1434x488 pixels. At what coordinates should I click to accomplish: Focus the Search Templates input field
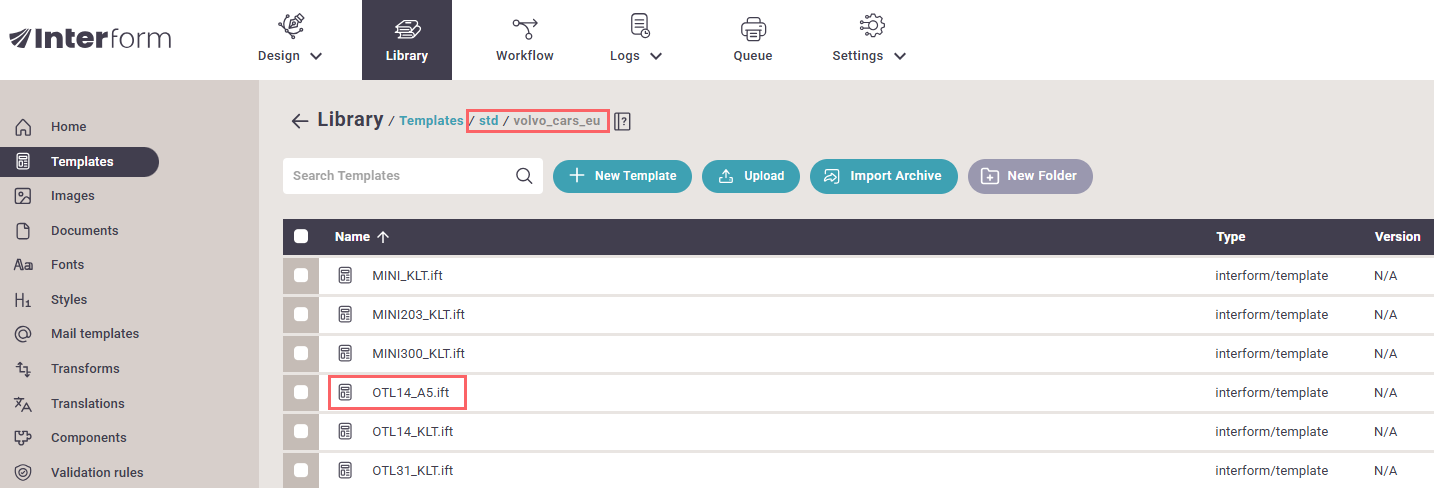(x=400, y=176)
